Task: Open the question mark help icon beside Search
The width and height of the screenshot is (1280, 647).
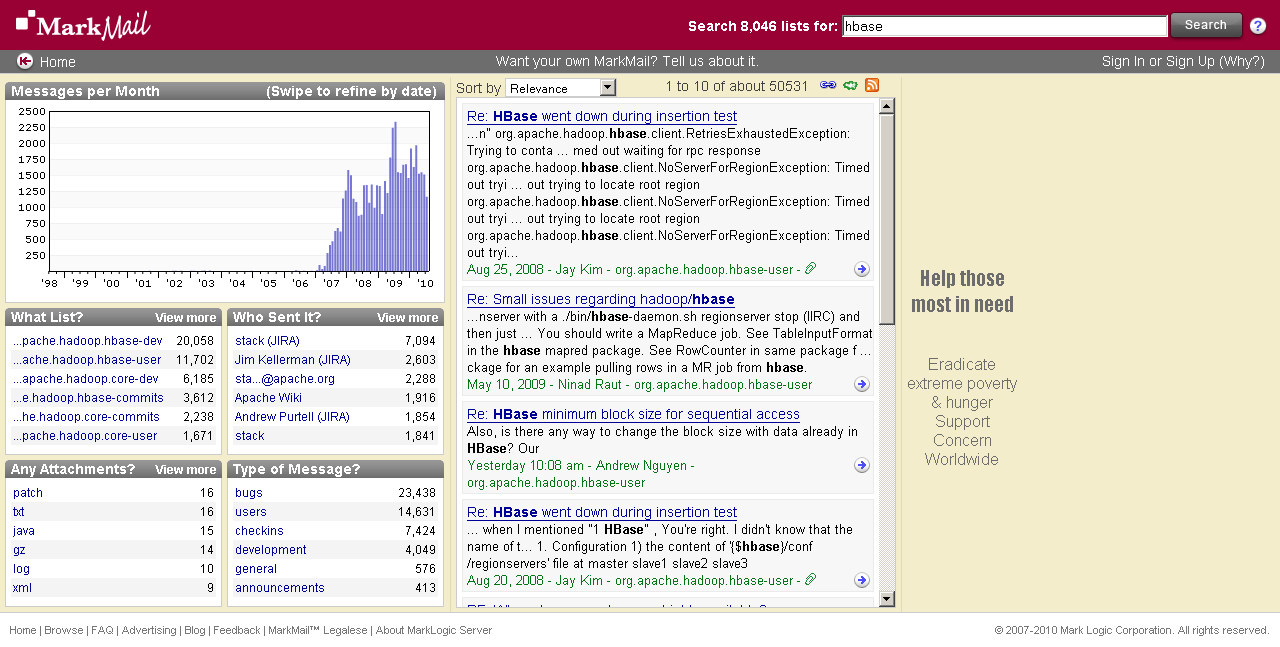Action: point(1258,26)
